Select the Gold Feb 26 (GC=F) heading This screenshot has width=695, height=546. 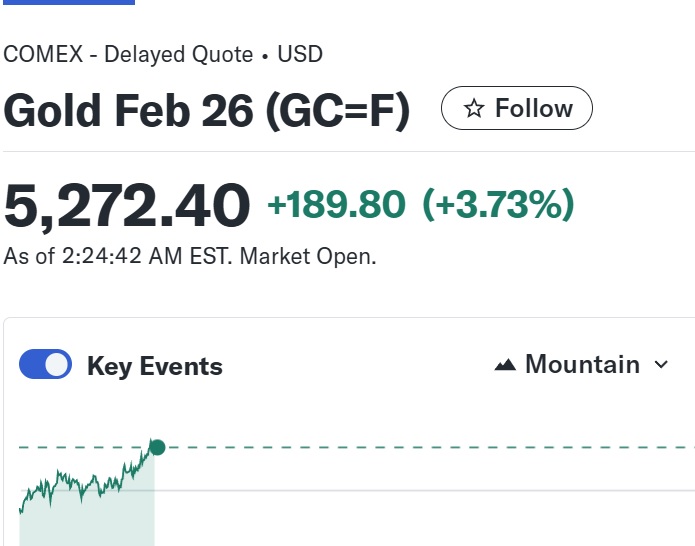207,110
